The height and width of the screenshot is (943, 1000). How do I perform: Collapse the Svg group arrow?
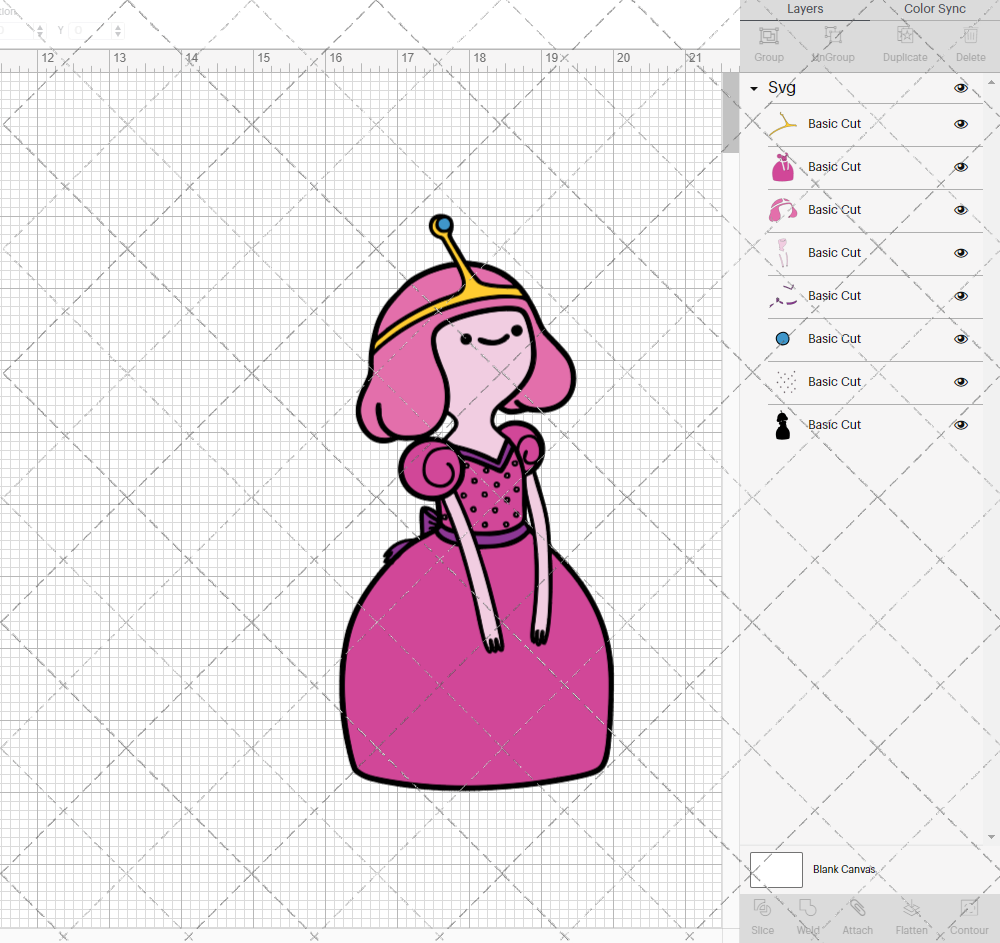(x=754, y=89)
